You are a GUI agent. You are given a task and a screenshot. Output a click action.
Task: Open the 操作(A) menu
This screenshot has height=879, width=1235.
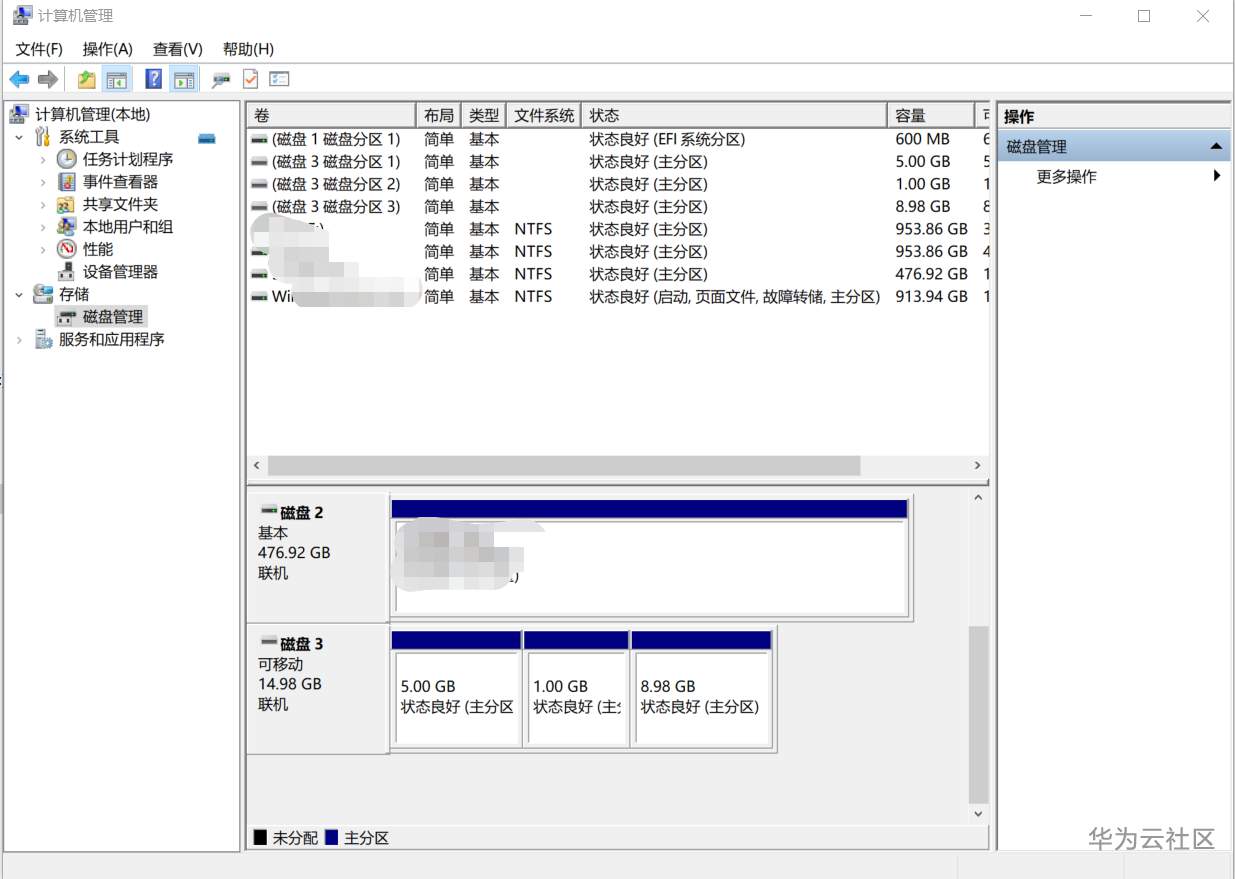(x=107, y=49)
